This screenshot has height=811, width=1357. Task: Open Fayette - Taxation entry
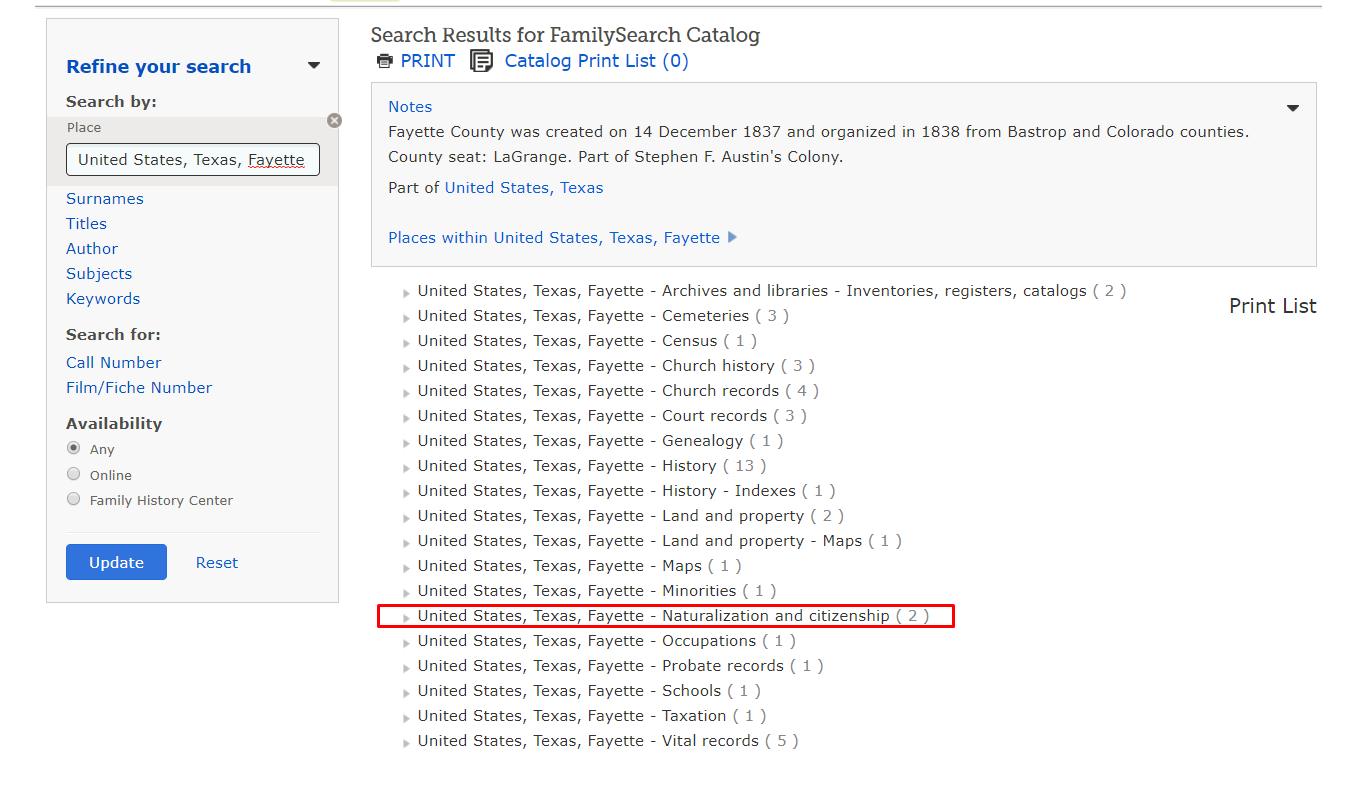(592, 716)
